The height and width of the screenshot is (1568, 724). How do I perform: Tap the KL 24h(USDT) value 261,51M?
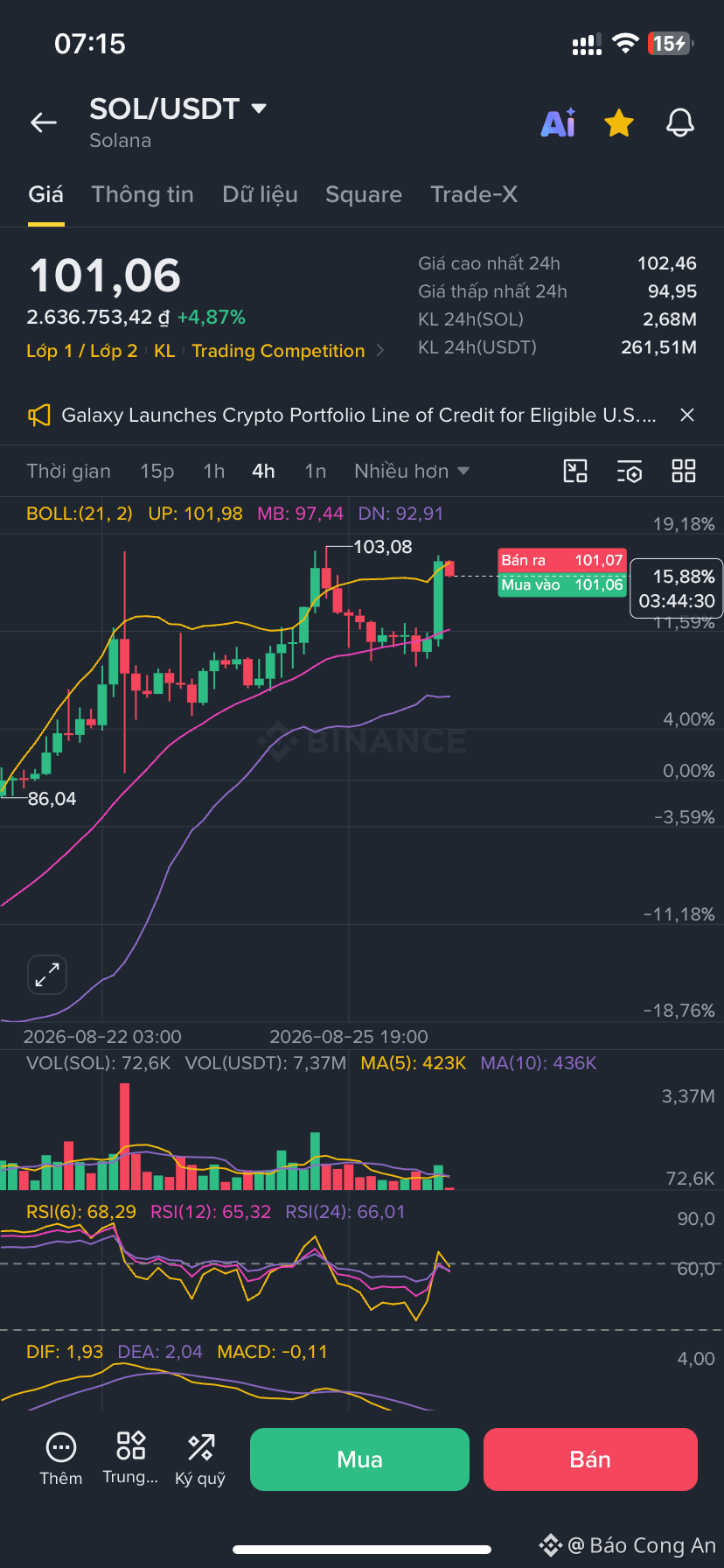click(x=659, y=347)
